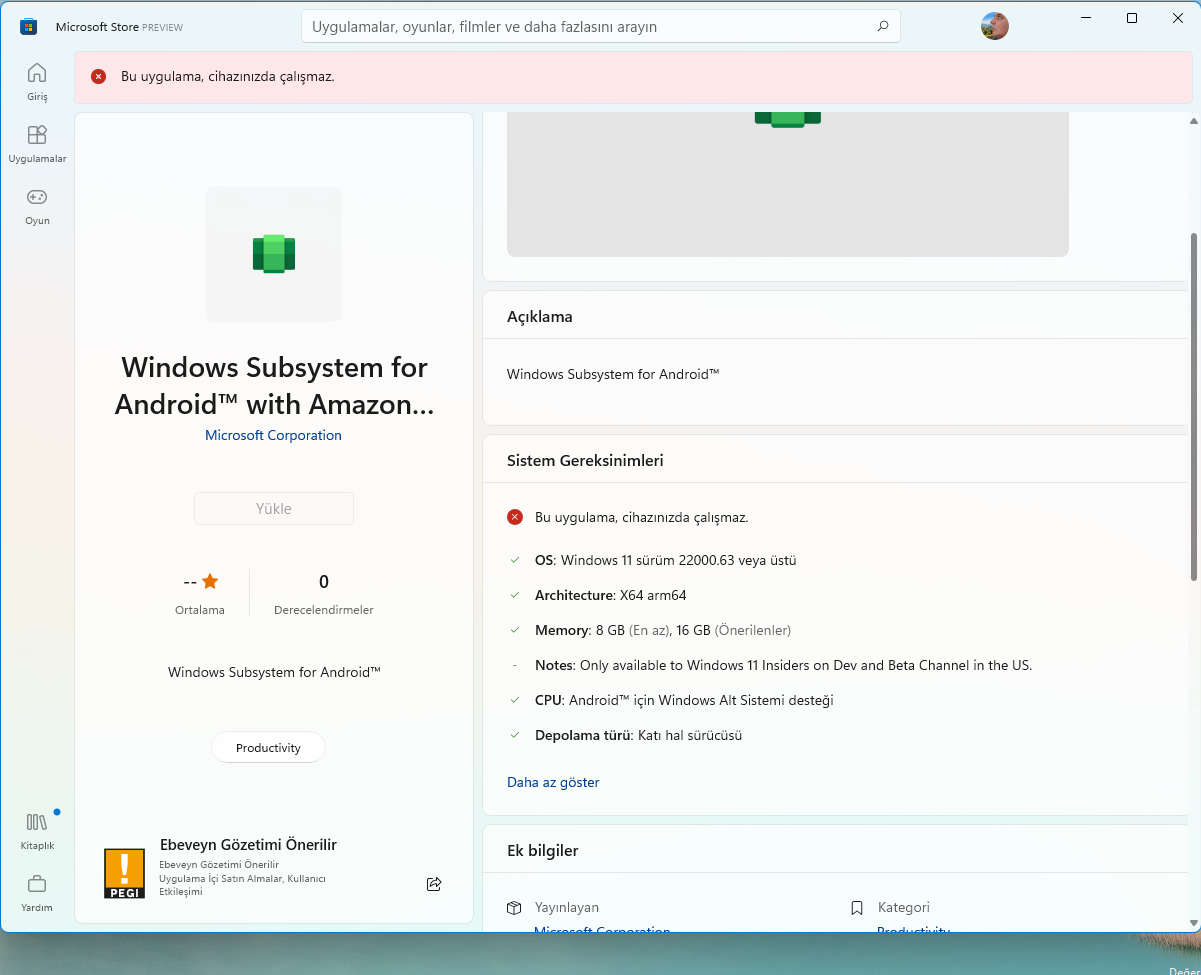This screenshot has height=975, width=1201.
Task: Open the Uygulamalar apps section
Action: [x=37, y=143]
